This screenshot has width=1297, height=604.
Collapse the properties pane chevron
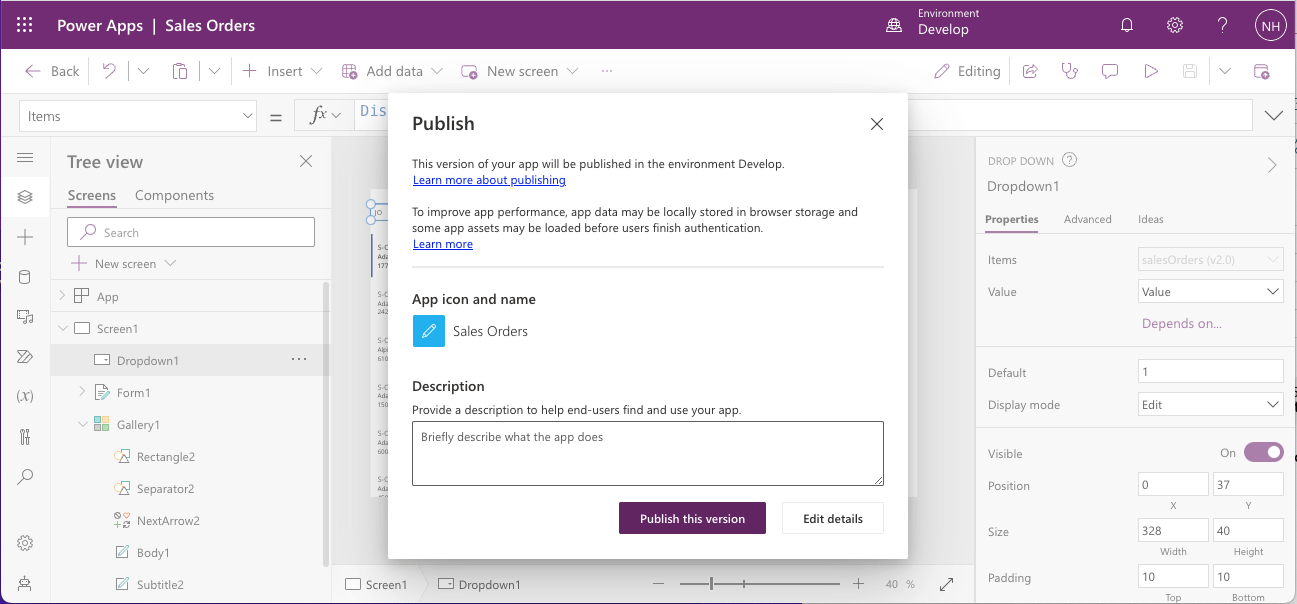point(1272,165)
